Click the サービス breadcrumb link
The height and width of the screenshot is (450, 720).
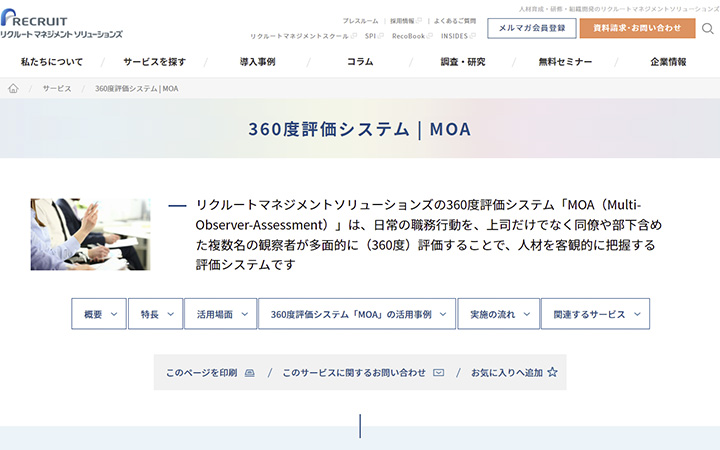click(x=57, y=89)
